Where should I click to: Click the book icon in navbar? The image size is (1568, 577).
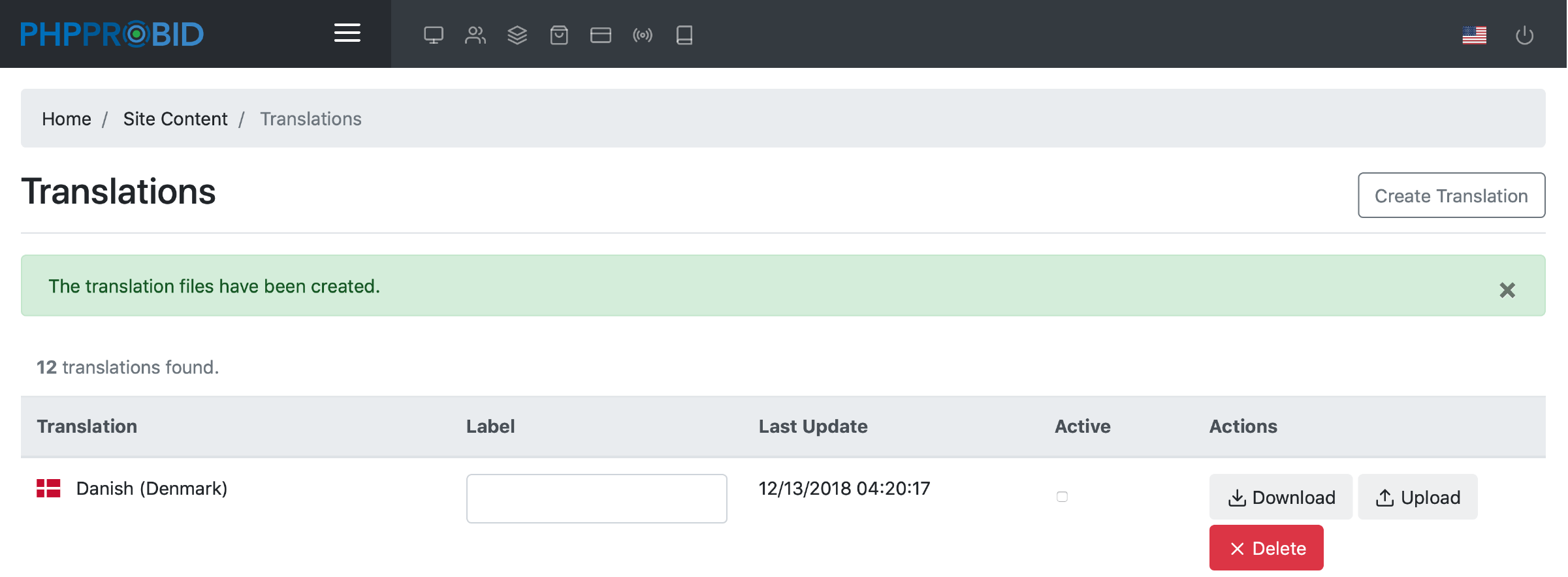point(684,35)
